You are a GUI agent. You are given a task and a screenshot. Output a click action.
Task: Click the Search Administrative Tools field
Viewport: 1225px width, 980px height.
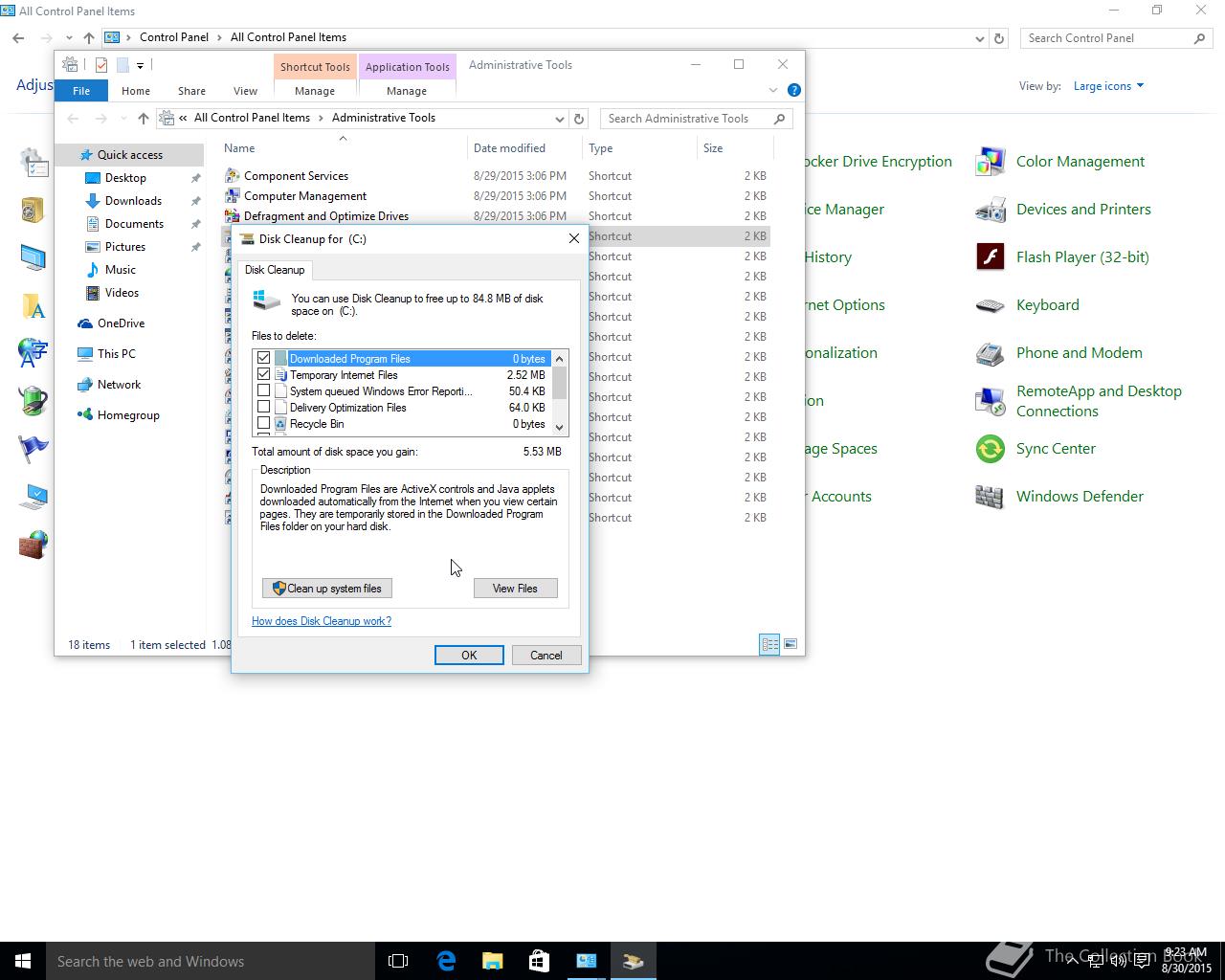coord(697,119)
